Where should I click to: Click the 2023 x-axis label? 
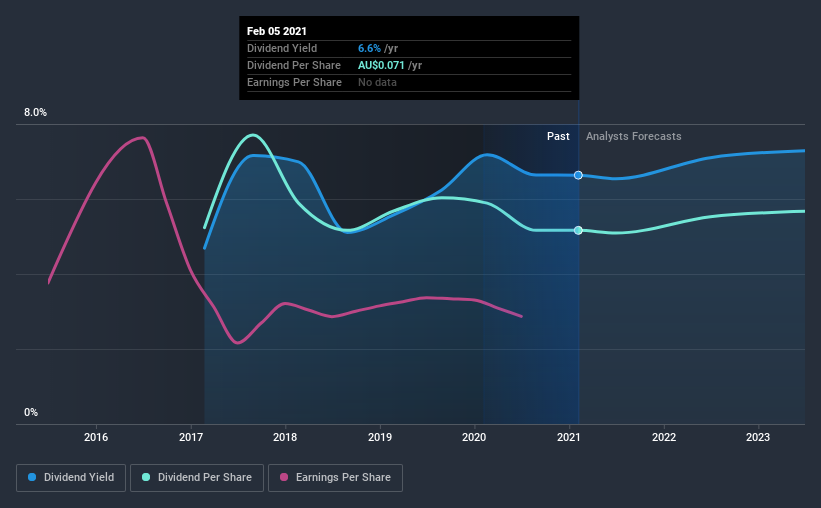[x=758, y=437]
